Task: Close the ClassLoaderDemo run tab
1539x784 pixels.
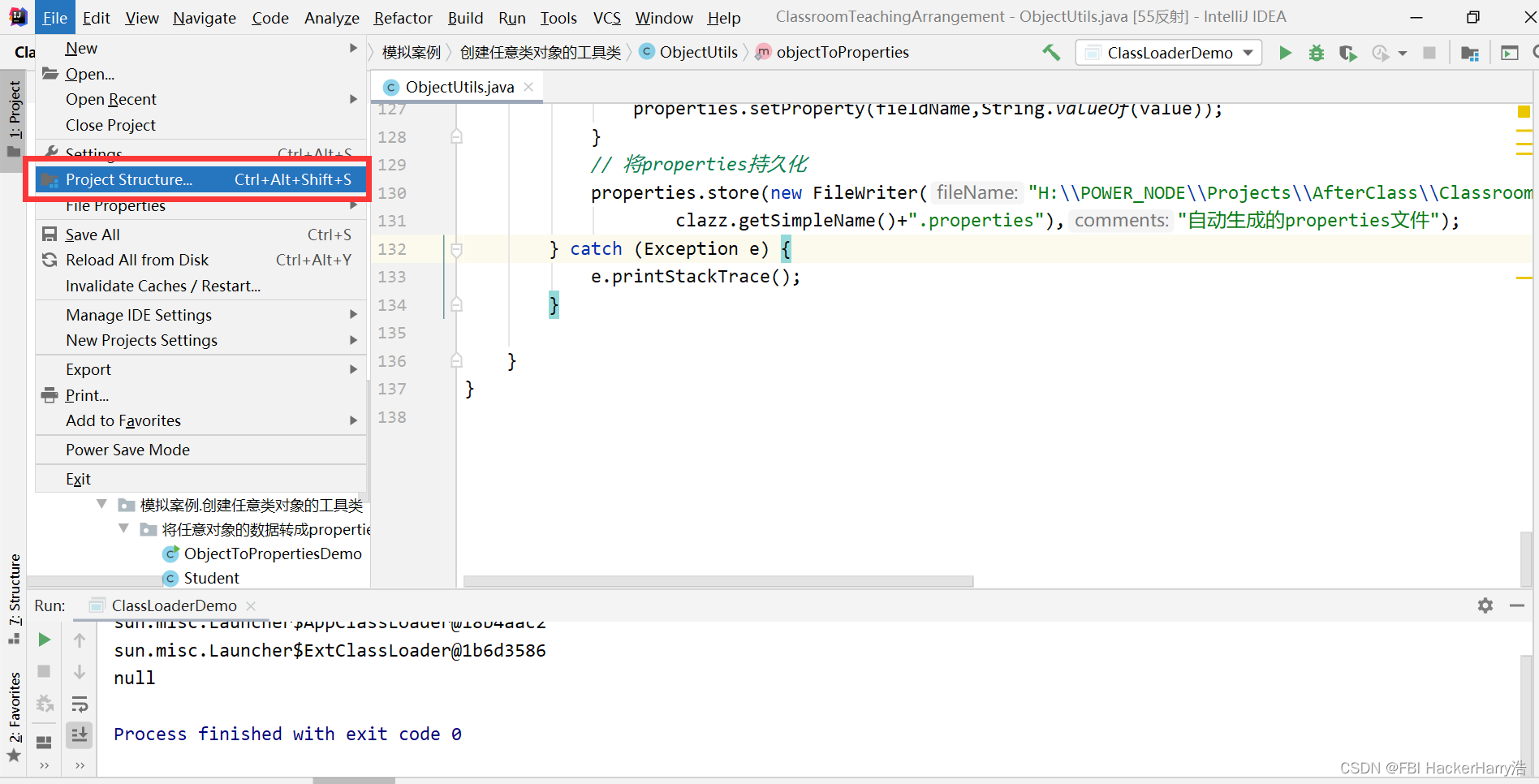Action: click(251, 605)
